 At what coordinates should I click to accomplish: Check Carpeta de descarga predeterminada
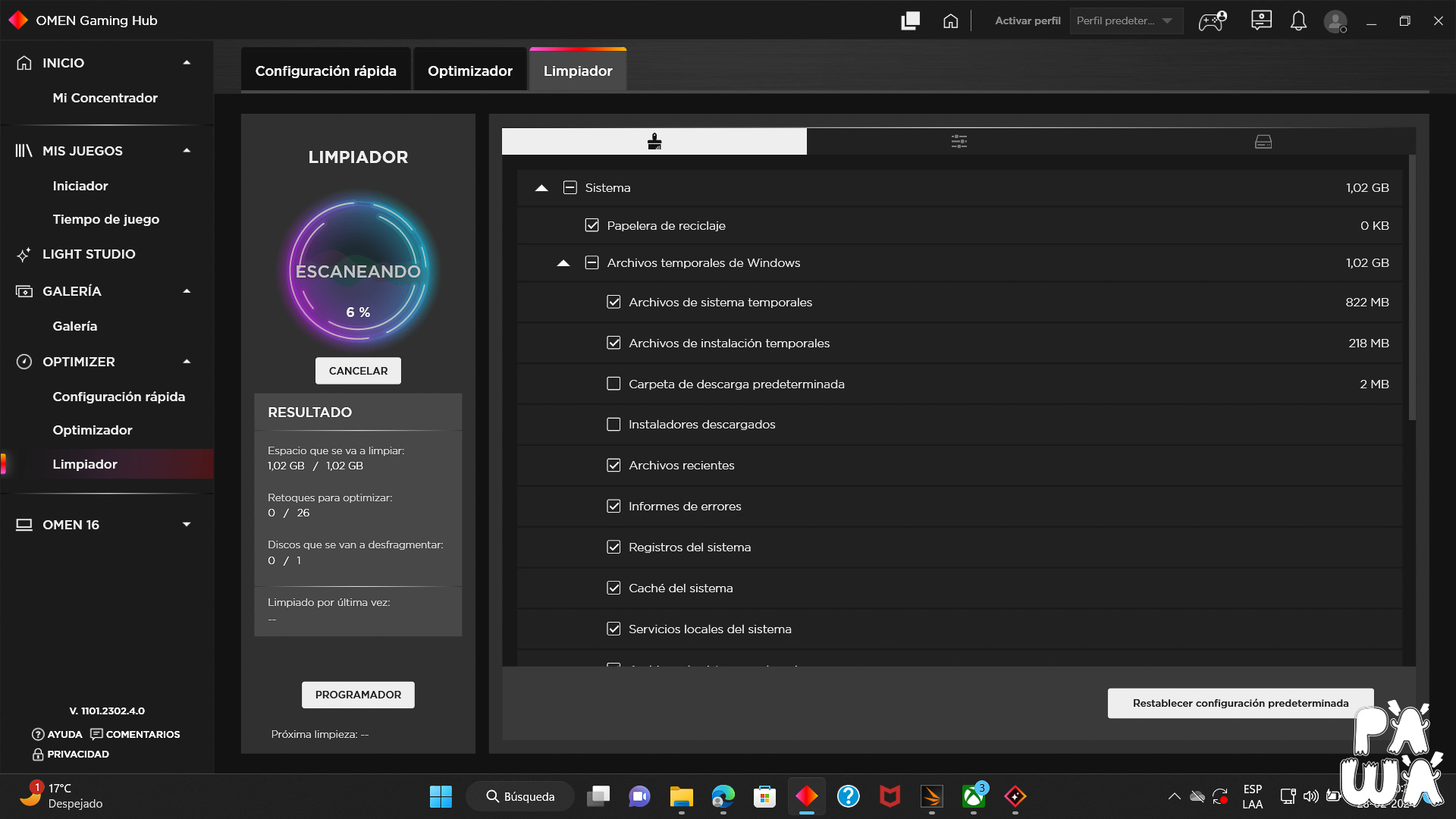coord(614,384)
